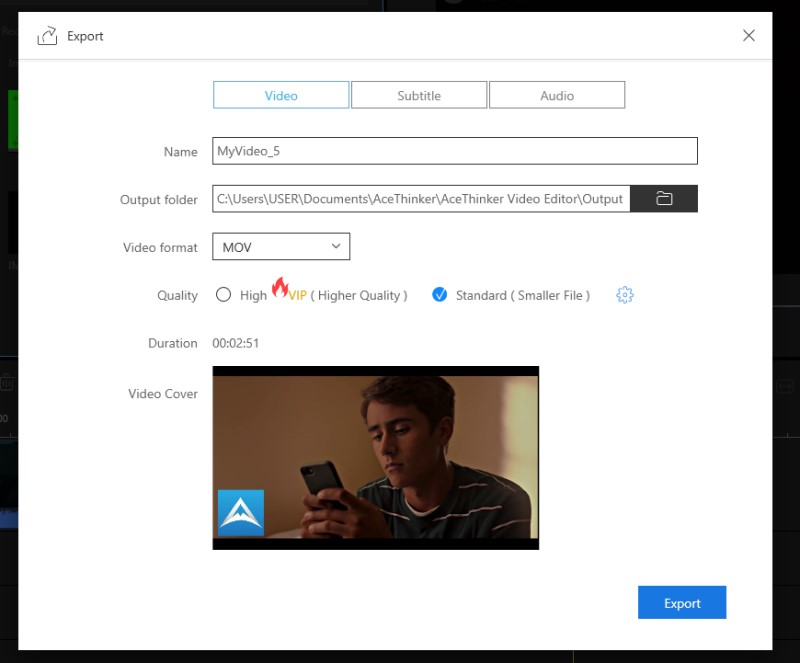The width and height of the screenshot is (800, 663).
Task: Click the AceThinker logo watermark on cover
Action: click(241, 512)
